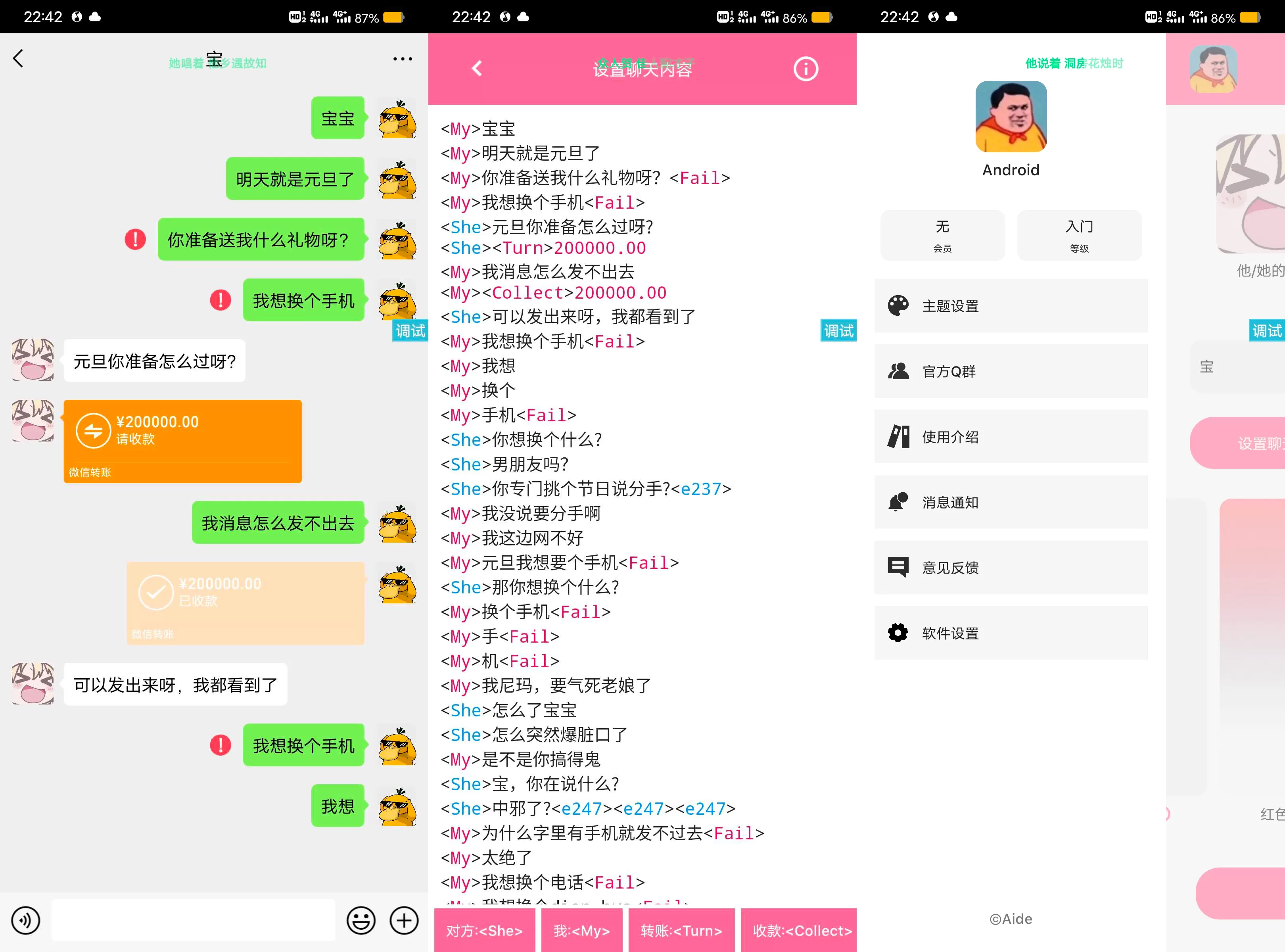
Task: Select line <My>我尼玛，要气死老娘了
Action: point(546,686)
